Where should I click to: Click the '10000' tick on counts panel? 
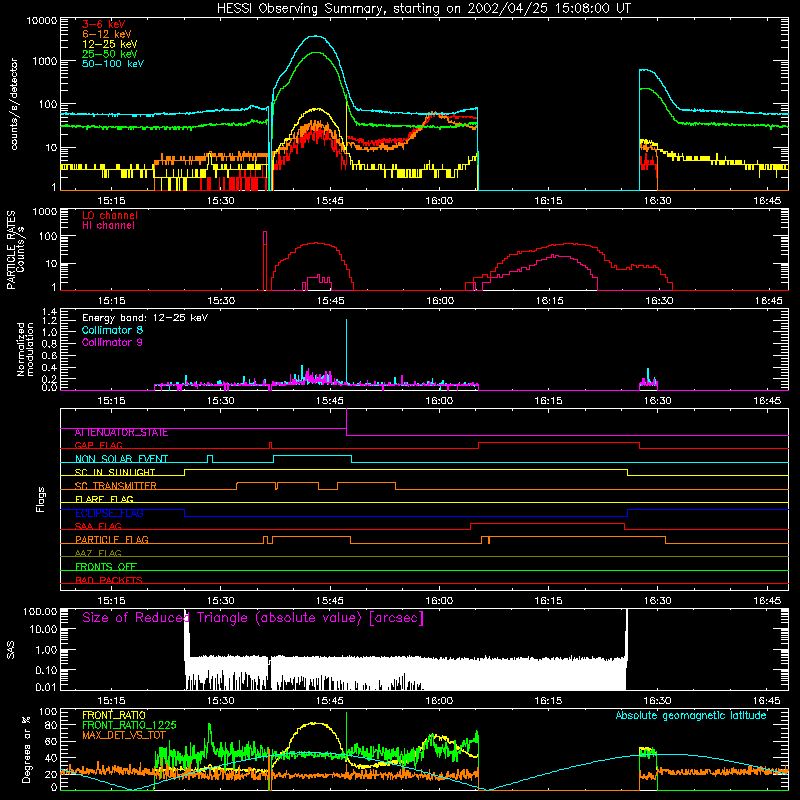(42, 21)
